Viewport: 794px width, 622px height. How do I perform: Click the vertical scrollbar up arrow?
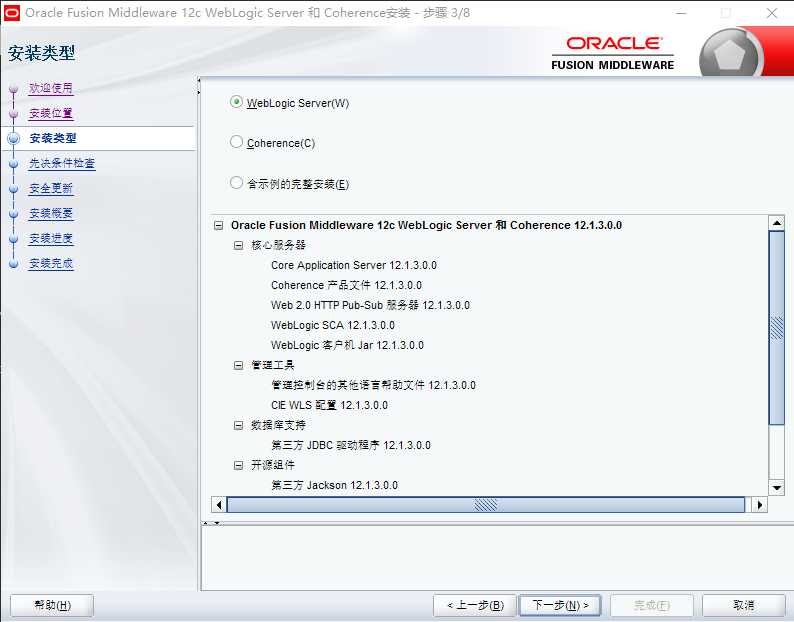coord(776,223)
